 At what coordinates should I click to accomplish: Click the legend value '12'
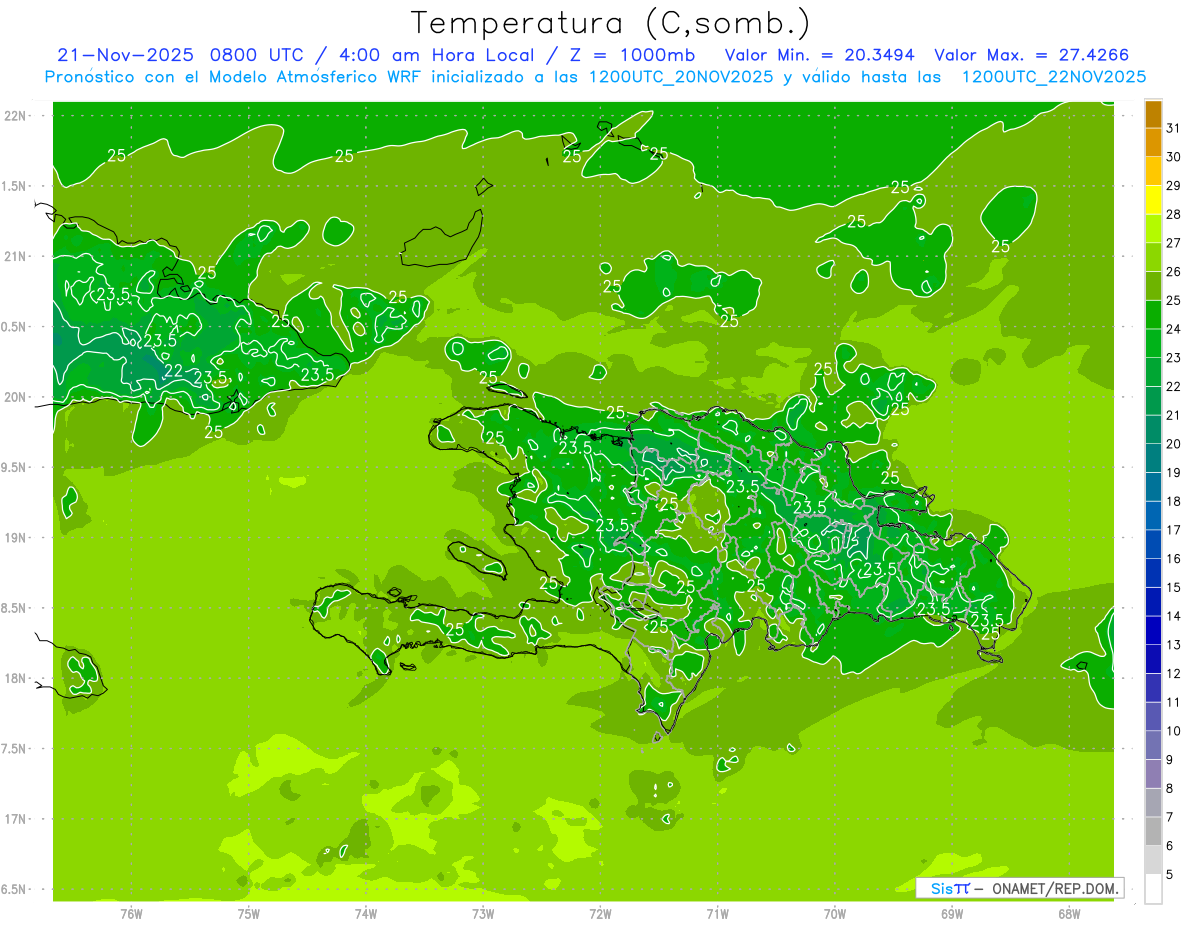click(x=1174, y=673)
